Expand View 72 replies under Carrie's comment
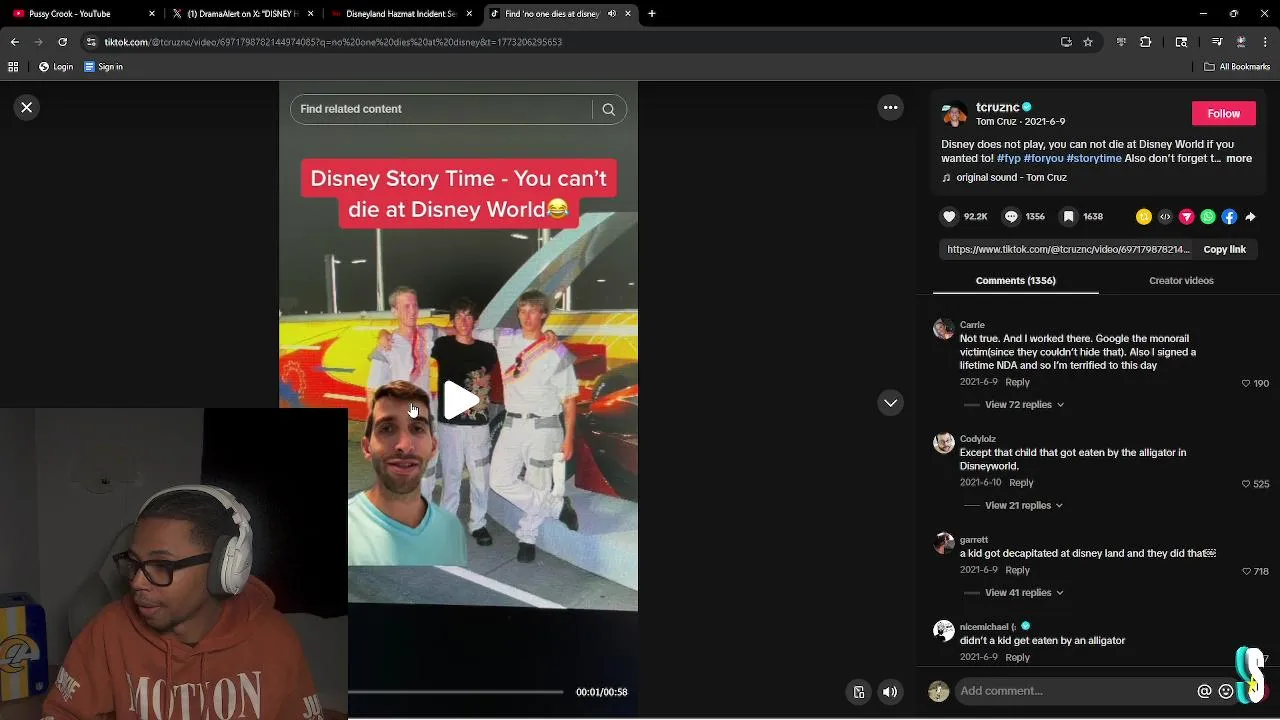Image resolution: width=1280 pixels, height=720 pixels. click(1024, 404)
